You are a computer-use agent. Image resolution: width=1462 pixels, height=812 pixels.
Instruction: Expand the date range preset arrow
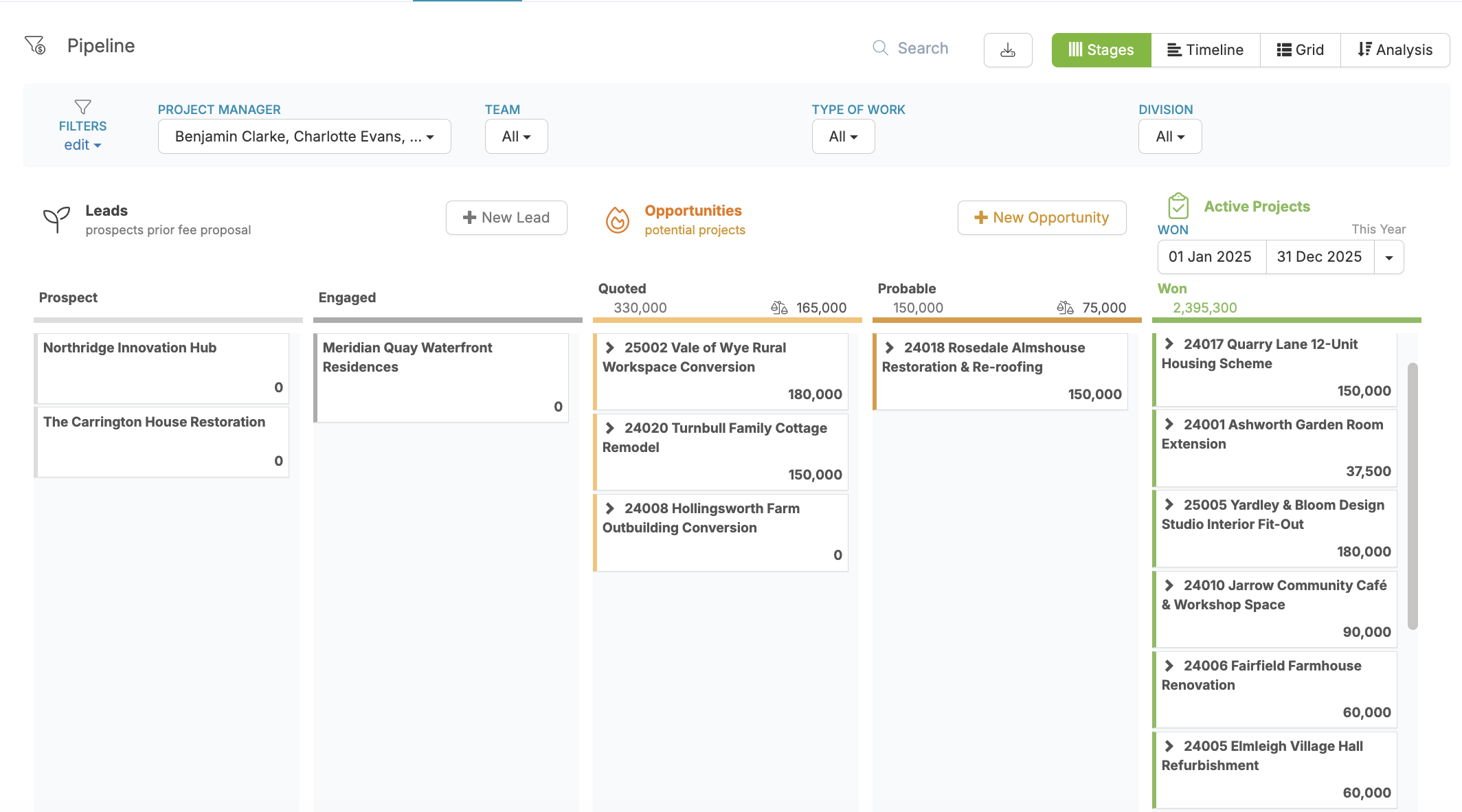point(1388,258)
